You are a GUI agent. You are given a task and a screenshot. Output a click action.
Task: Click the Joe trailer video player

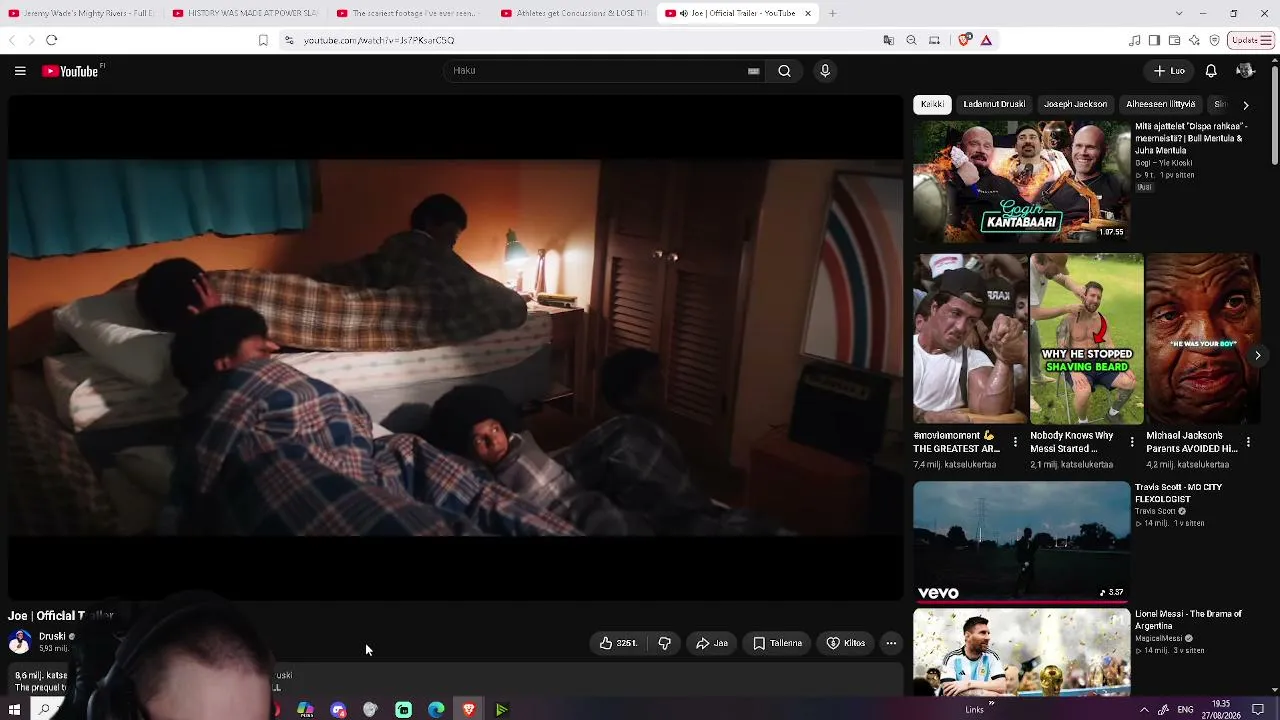455,348
